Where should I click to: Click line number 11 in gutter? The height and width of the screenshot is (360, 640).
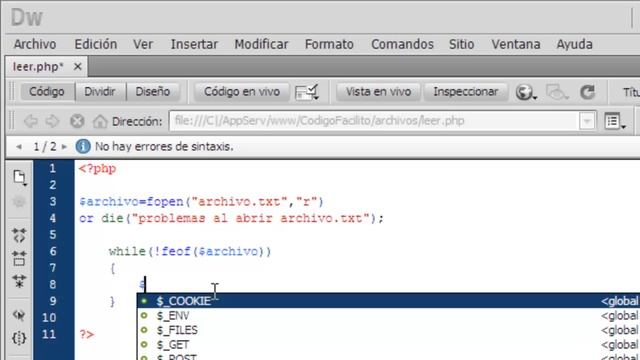49,335
